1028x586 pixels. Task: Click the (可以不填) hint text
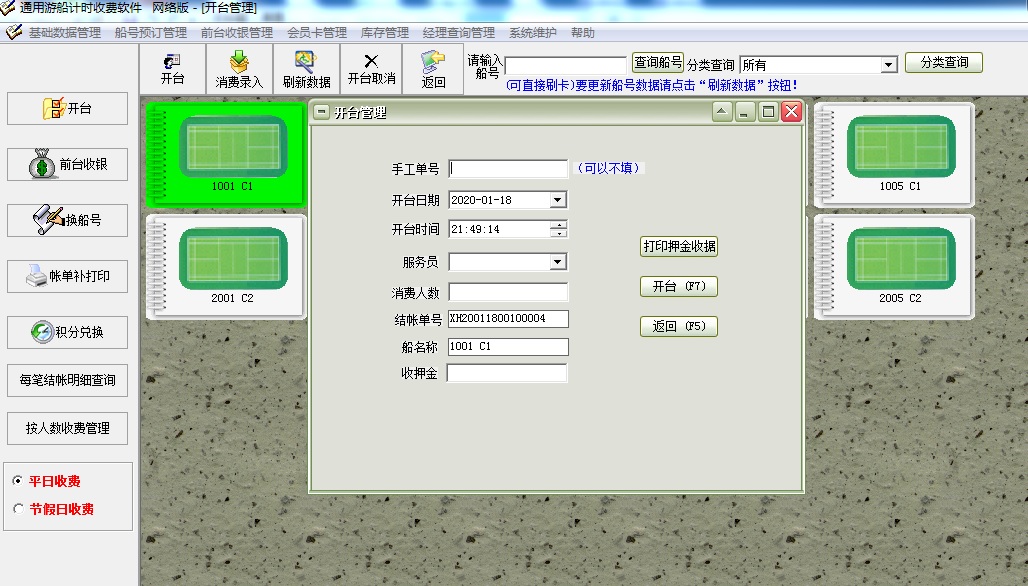[609, 168]
